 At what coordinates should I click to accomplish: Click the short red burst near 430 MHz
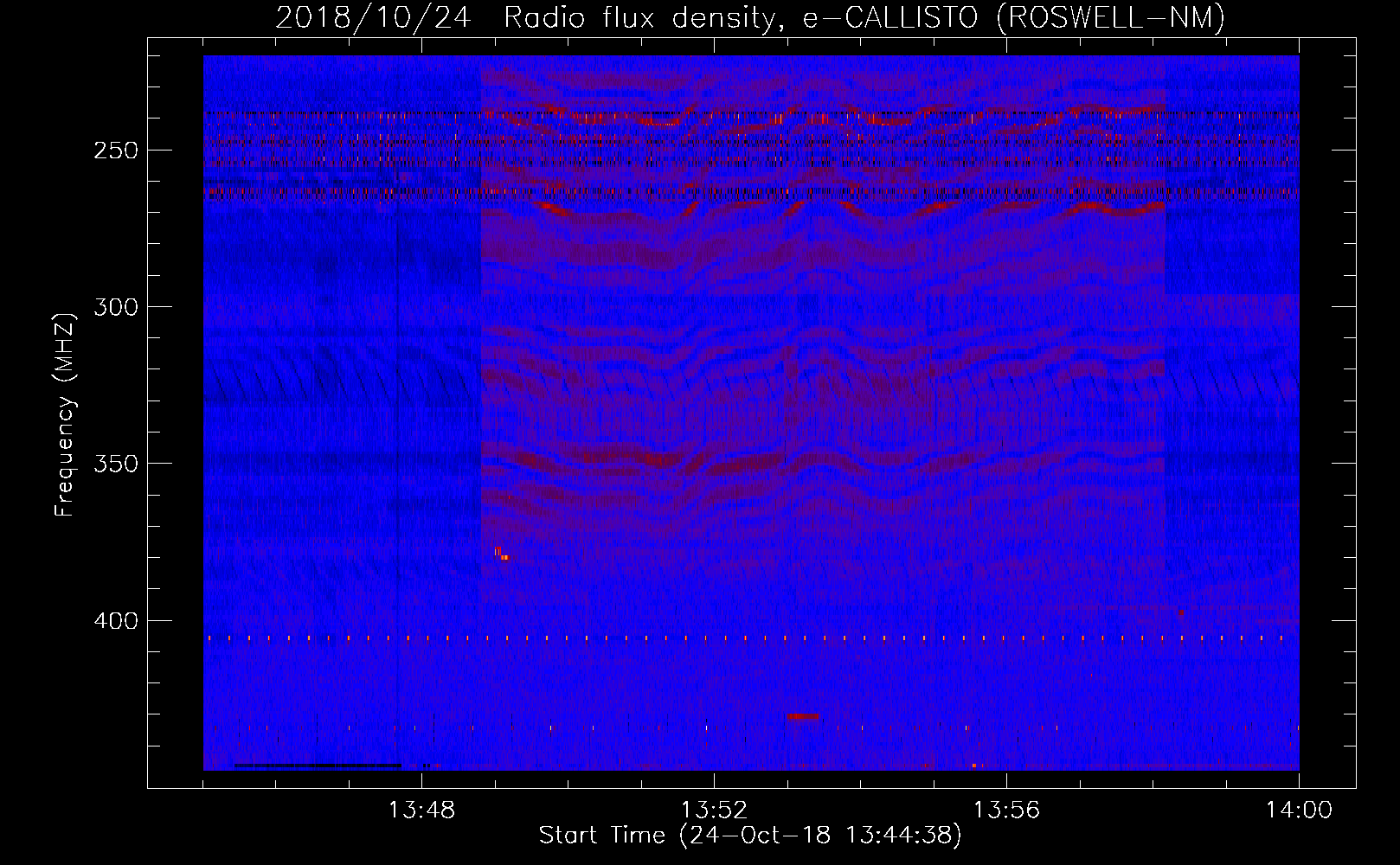coord(803,716)
